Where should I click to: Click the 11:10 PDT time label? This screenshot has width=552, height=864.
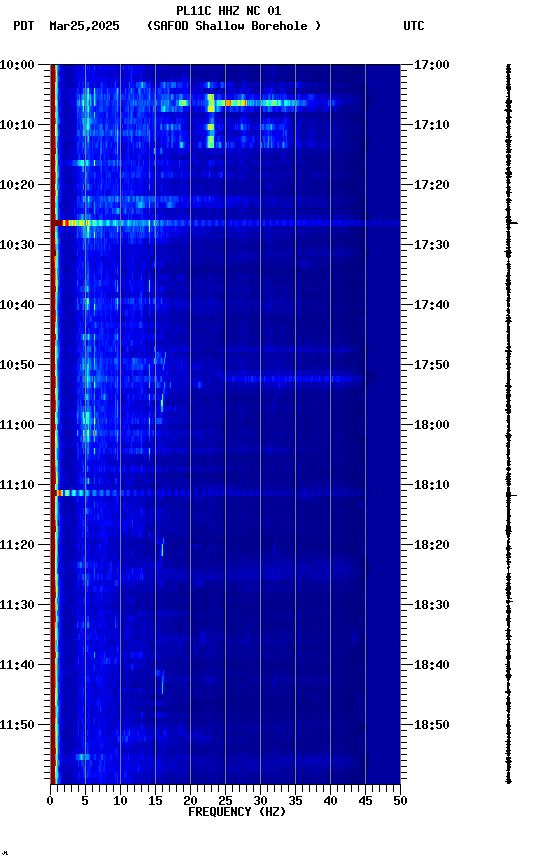point(17,485)
